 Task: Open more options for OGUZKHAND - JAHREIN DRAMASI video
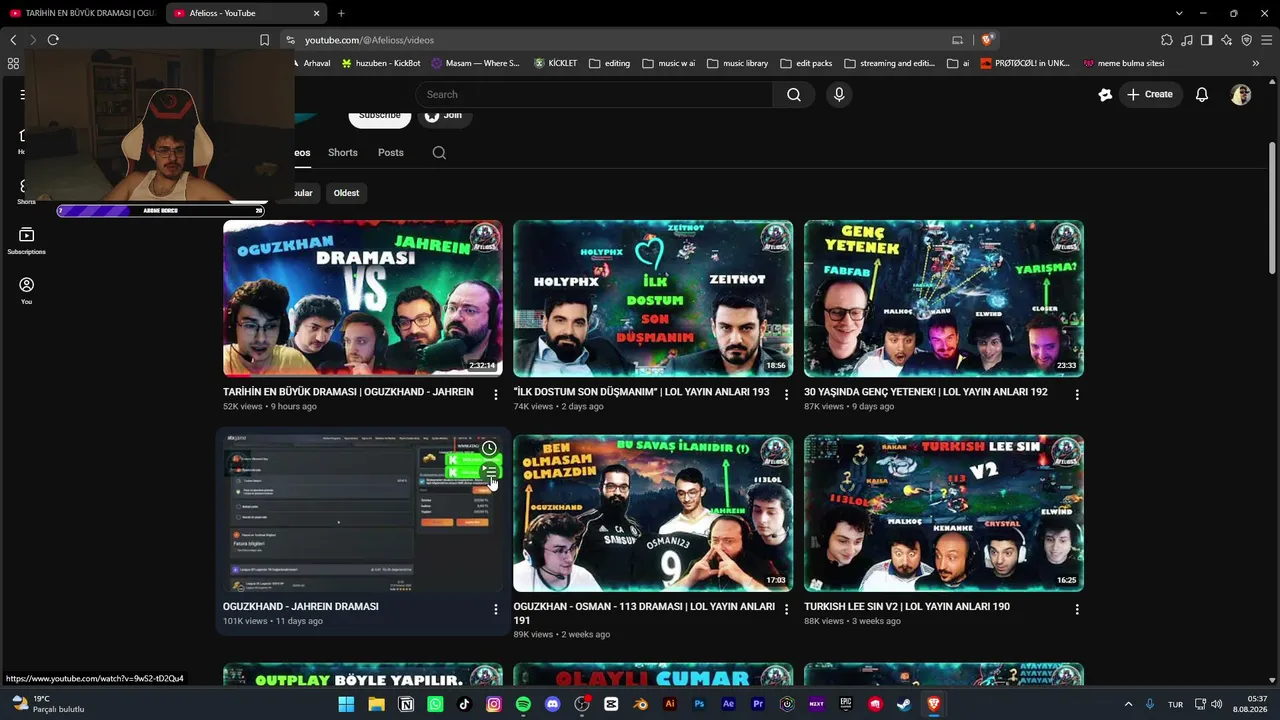click(496, 609)
